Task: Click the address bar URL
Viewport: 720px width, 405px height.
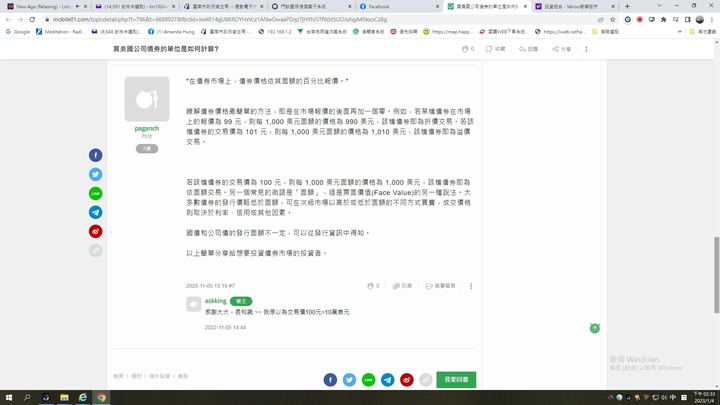Action: 220,20
